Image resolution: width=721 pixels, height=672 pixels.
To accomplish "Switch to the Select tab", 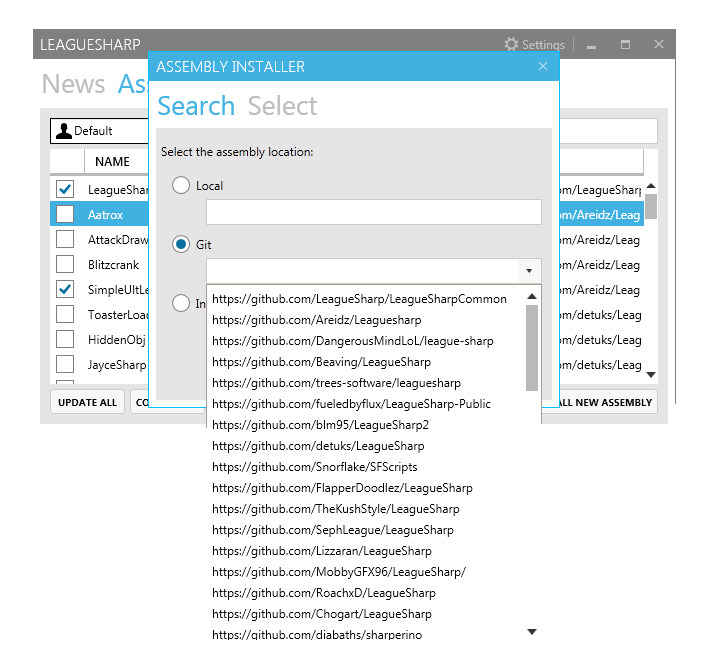I will point(282,106).
